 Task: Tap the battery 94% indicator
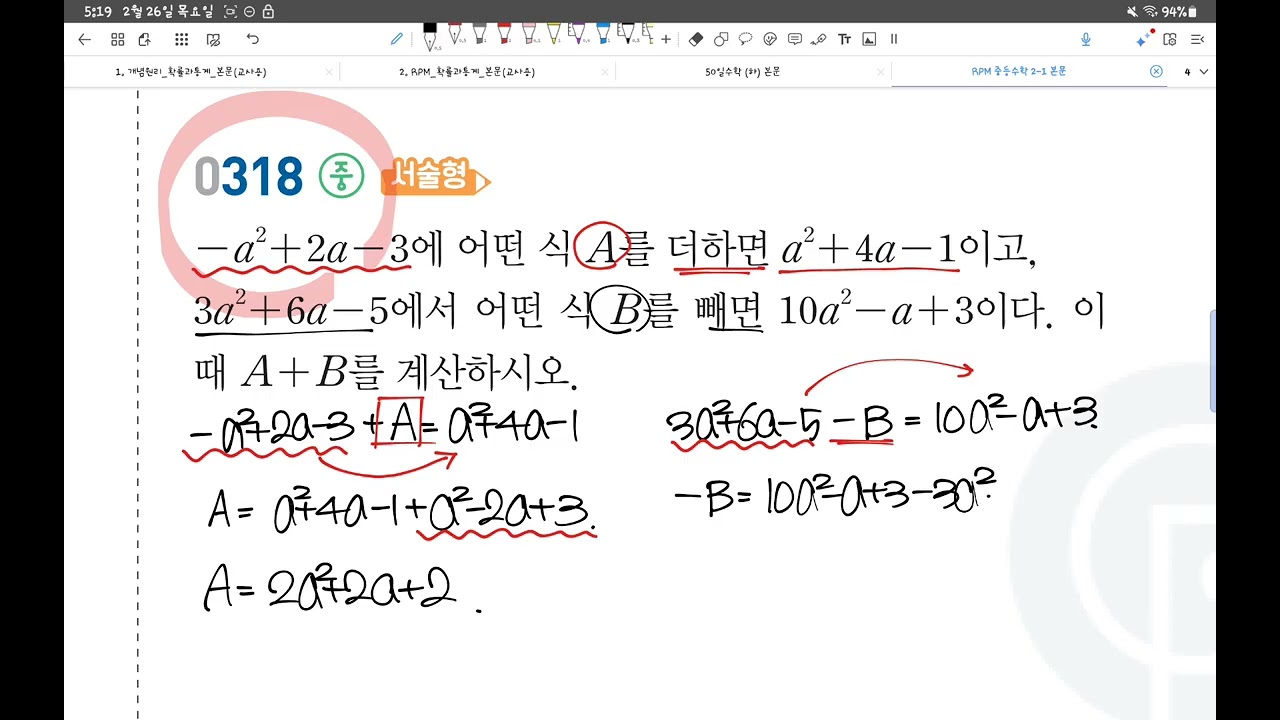(1177, 12)
